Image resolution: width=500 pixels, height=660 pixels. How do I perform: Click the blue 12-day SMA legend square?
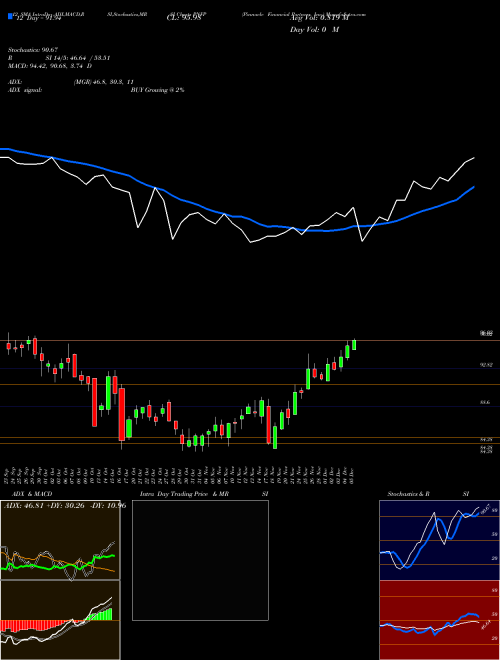tap(10, 16)
